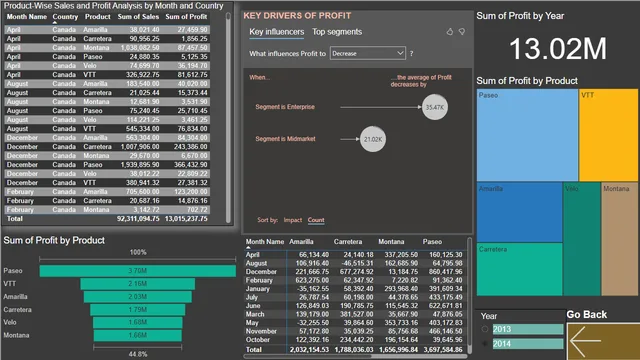Switch to the Key influencers tab

277,32
